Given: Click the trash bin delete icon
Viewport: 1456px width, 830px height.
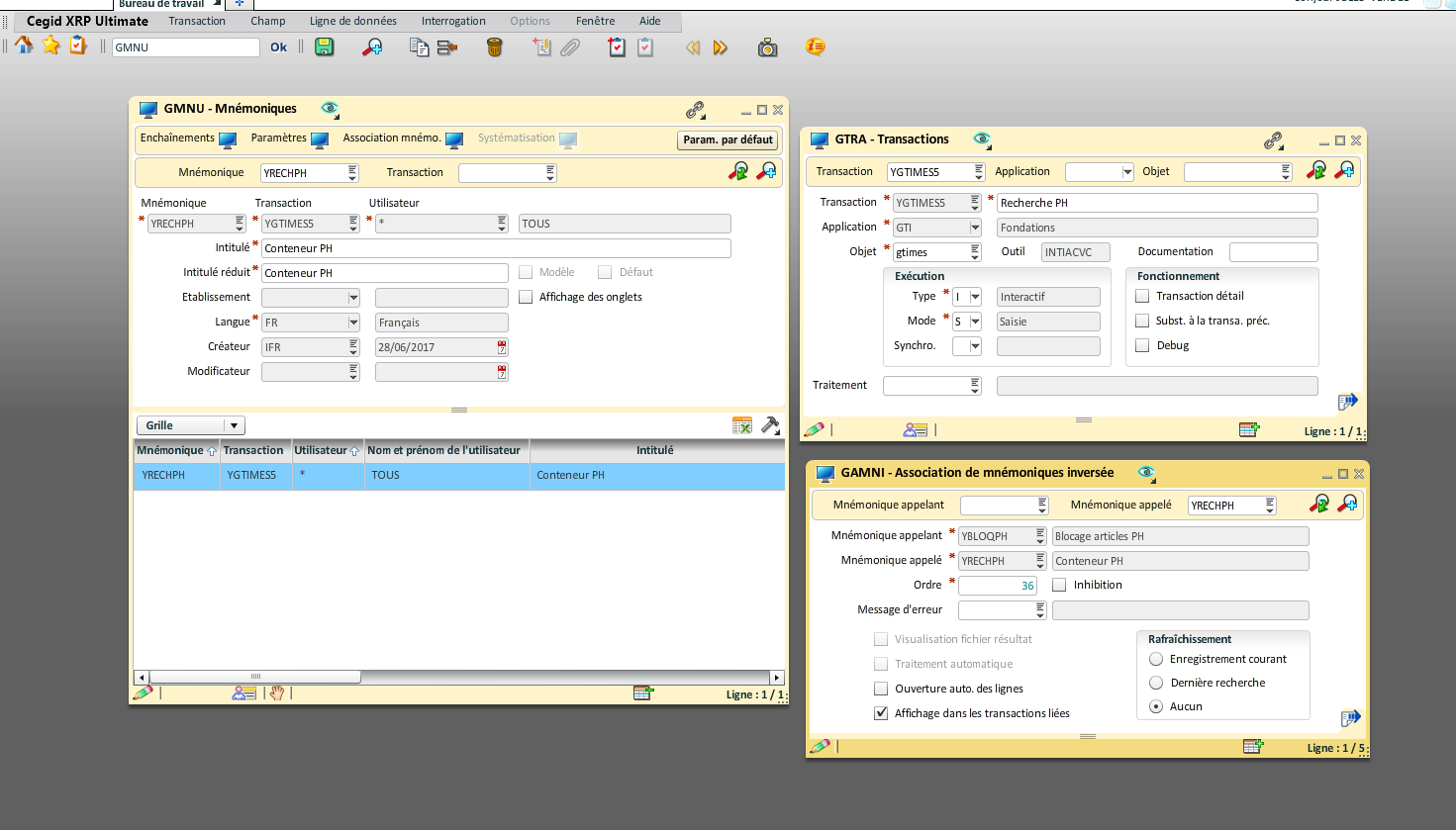Looking at the screenshot, I should pos(495,46).
